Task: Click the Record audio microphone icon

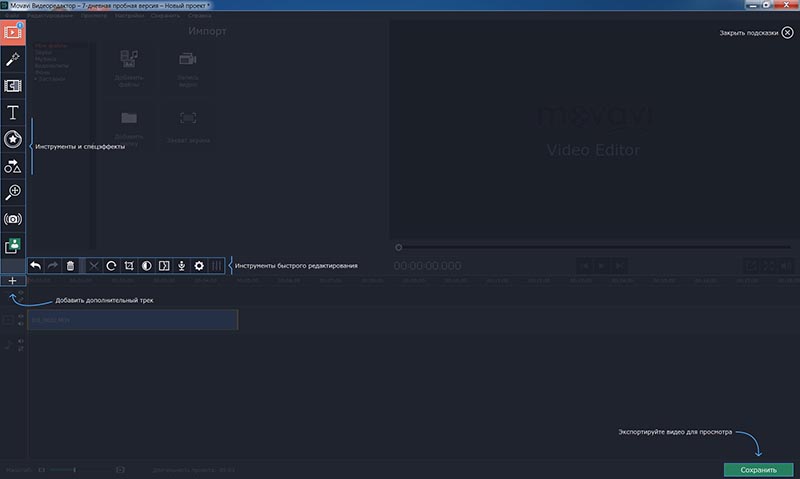Action: tap(181, 266)
